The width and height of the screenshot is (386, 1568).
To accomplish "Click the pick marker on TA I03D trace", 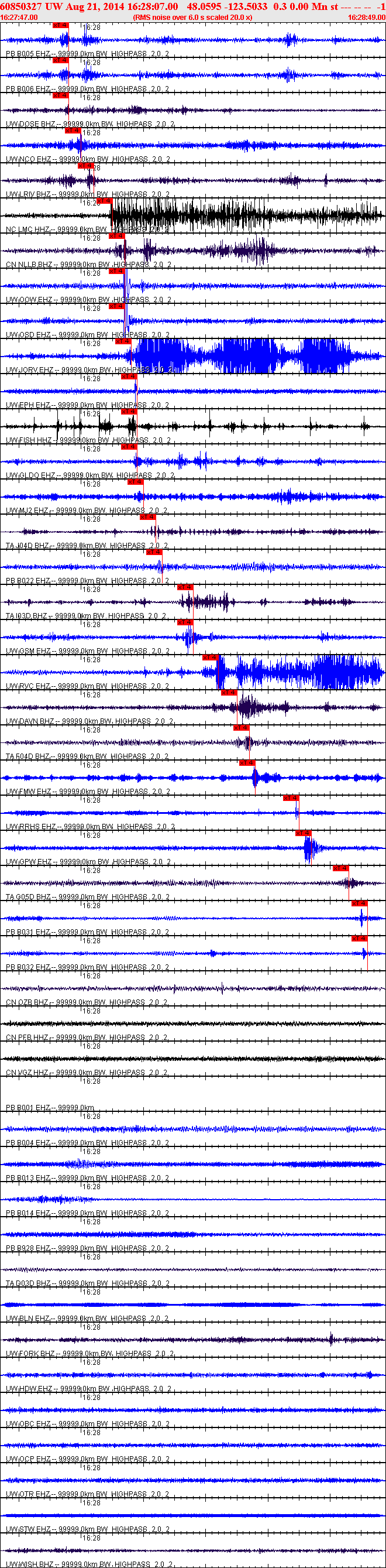I will click(x=185, y=587).
